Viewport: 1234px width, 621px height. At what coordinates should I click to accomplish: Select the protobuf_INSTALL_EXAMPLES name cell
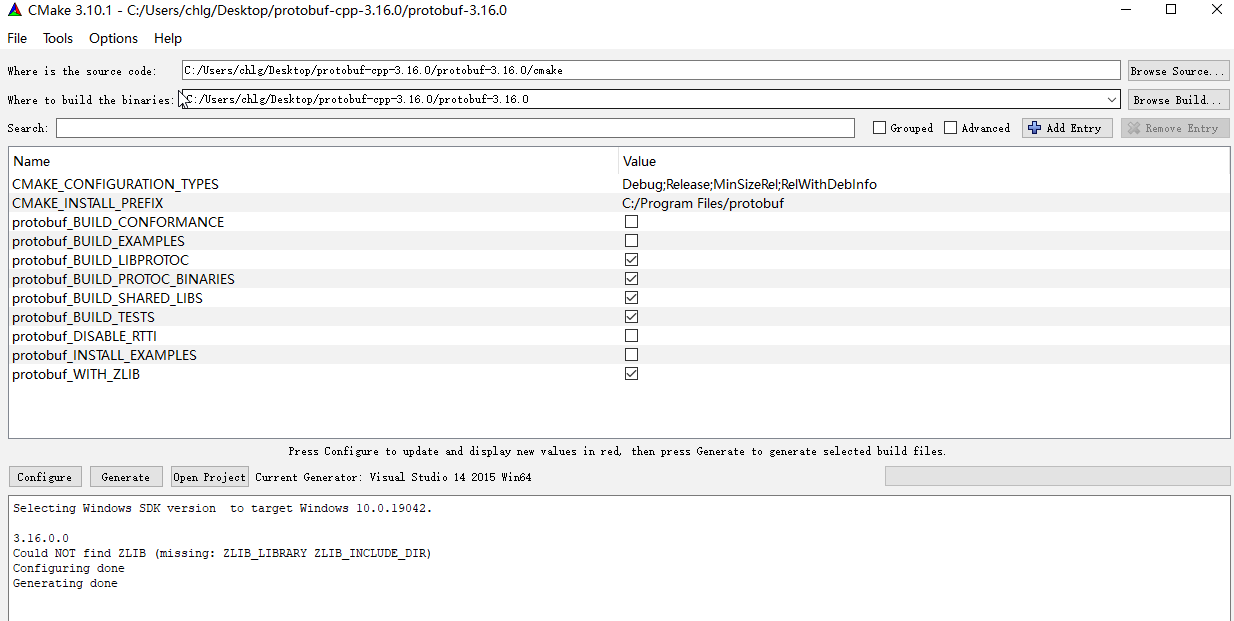coord(104,355)
